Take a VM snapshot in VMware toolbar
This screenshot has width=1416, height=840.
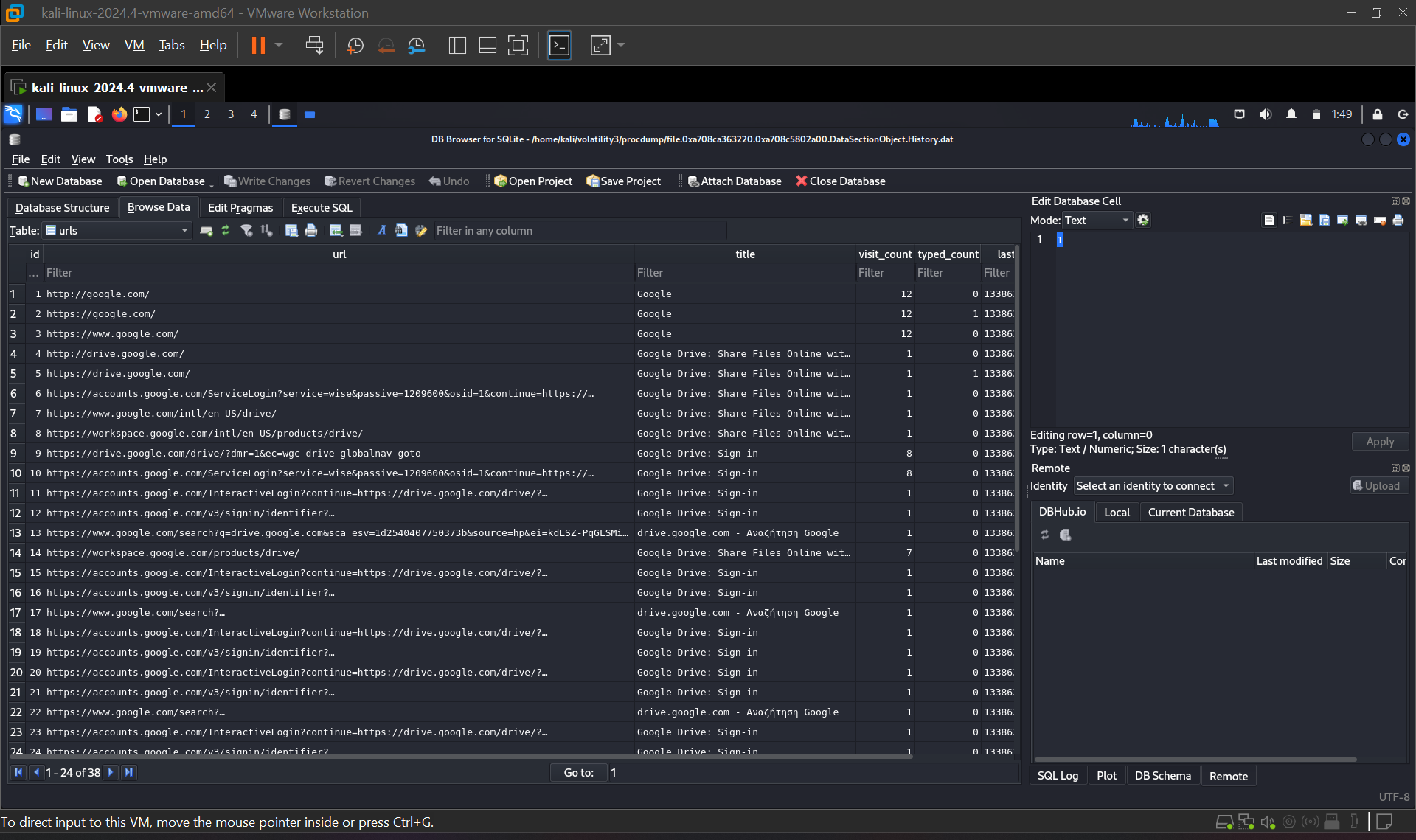pos(355,45)
